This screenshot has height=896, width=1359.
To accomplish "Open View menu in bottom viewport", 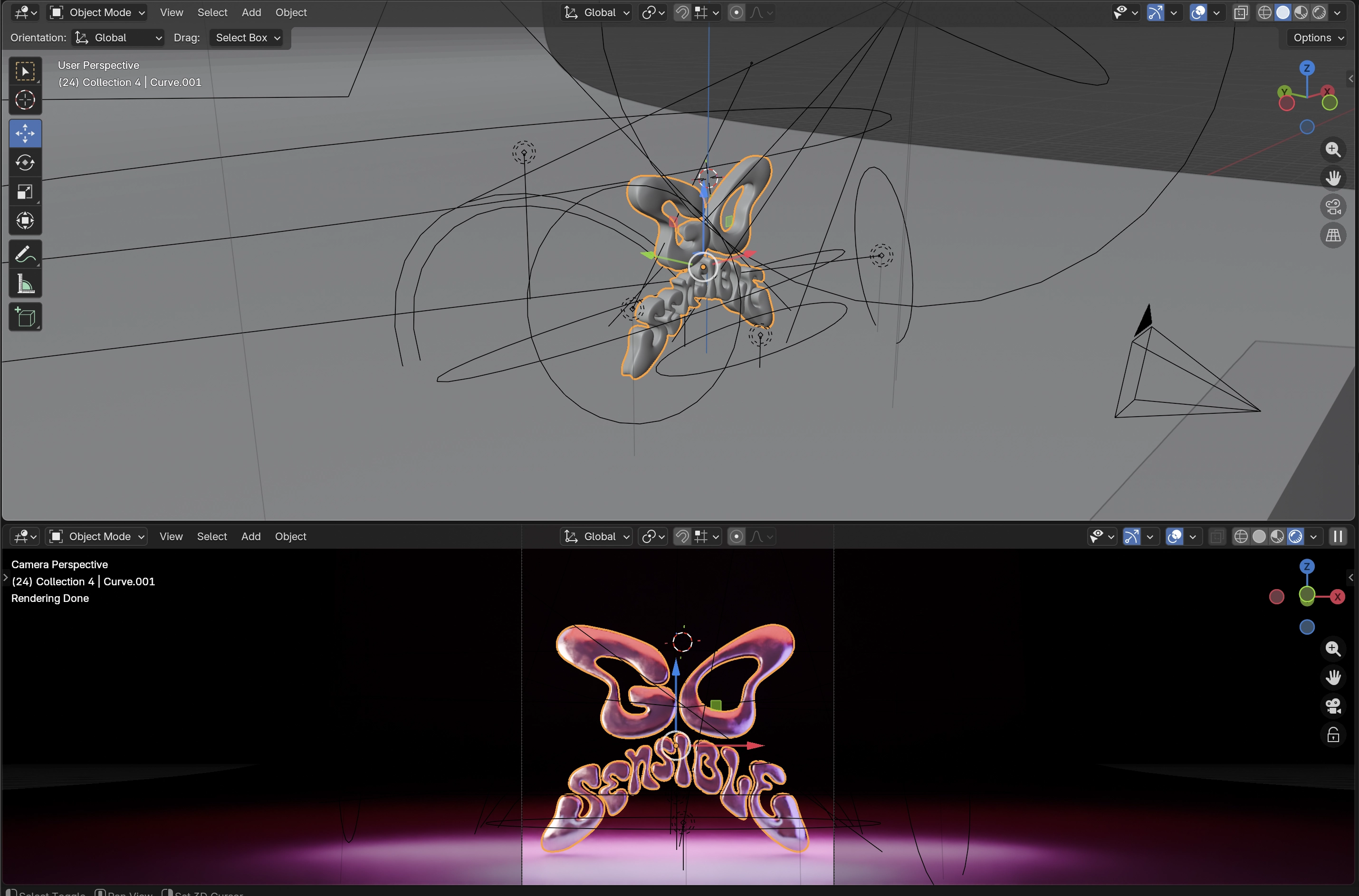I will point(171,536).
